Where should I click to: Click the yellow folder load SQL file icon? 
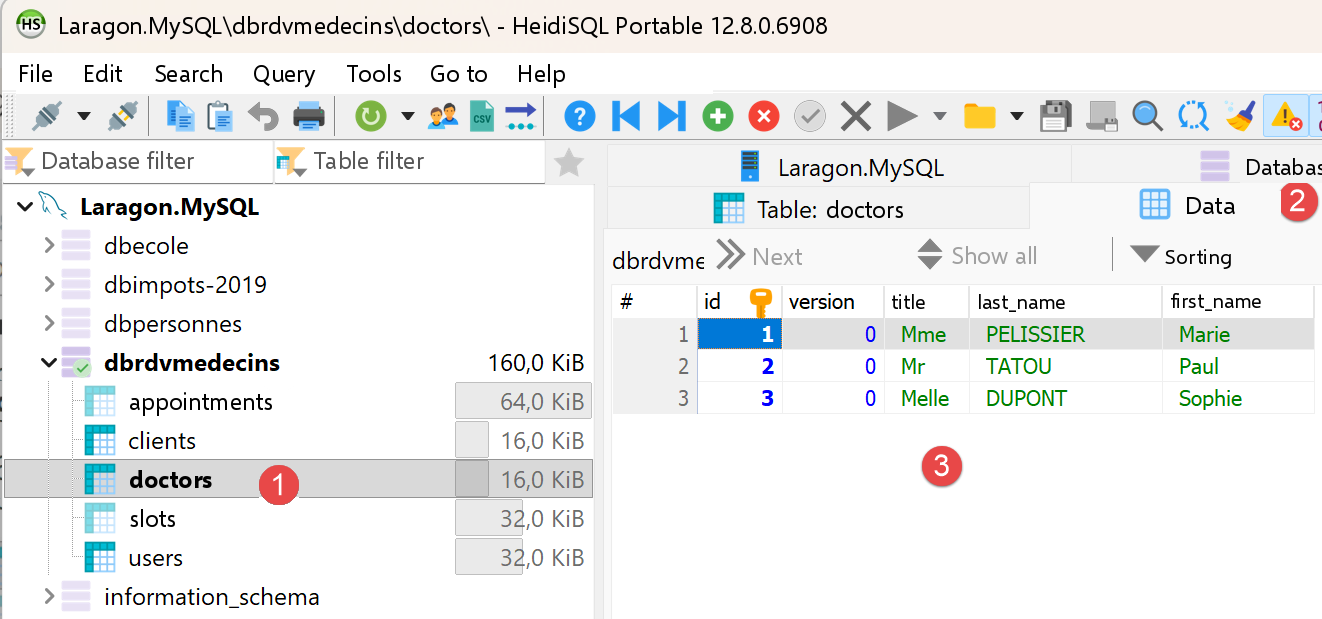coord(980,116)
